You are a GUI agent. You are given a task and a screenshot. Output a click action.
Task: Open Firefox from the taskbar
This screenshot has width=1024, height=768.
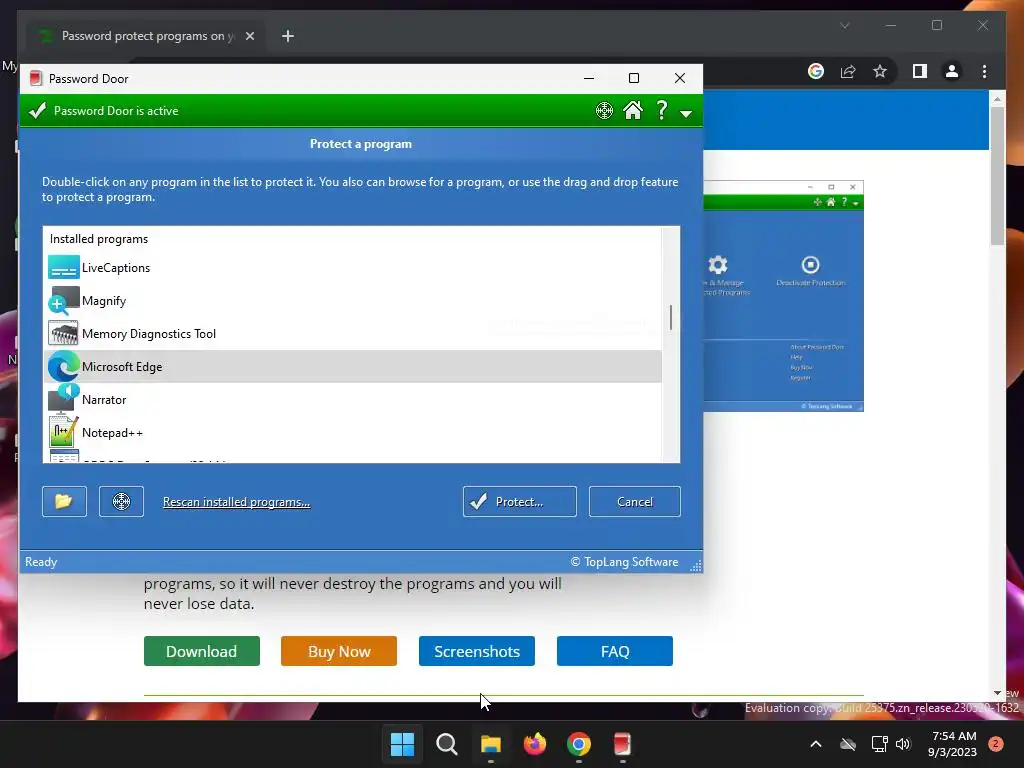535,744
